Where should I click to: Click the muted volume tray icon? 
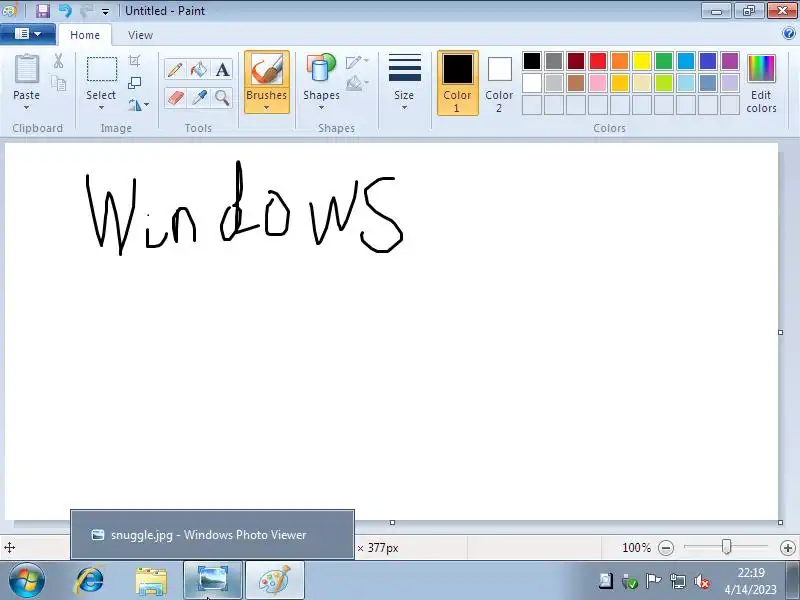click(x=703, y=581)
